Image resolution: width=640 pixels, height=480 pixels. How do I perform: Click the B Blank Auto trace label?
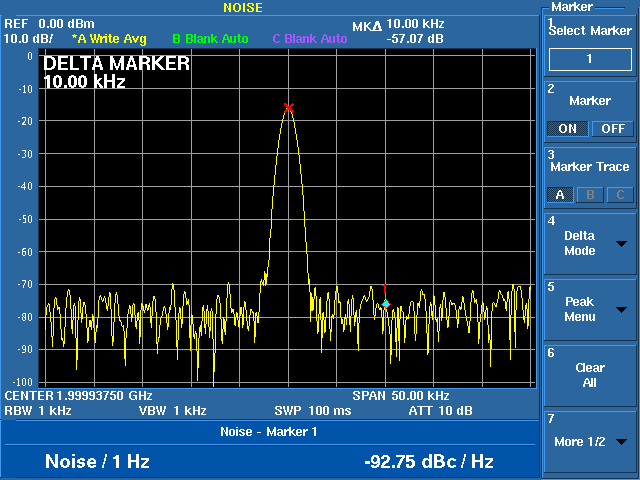pos(210,39)
